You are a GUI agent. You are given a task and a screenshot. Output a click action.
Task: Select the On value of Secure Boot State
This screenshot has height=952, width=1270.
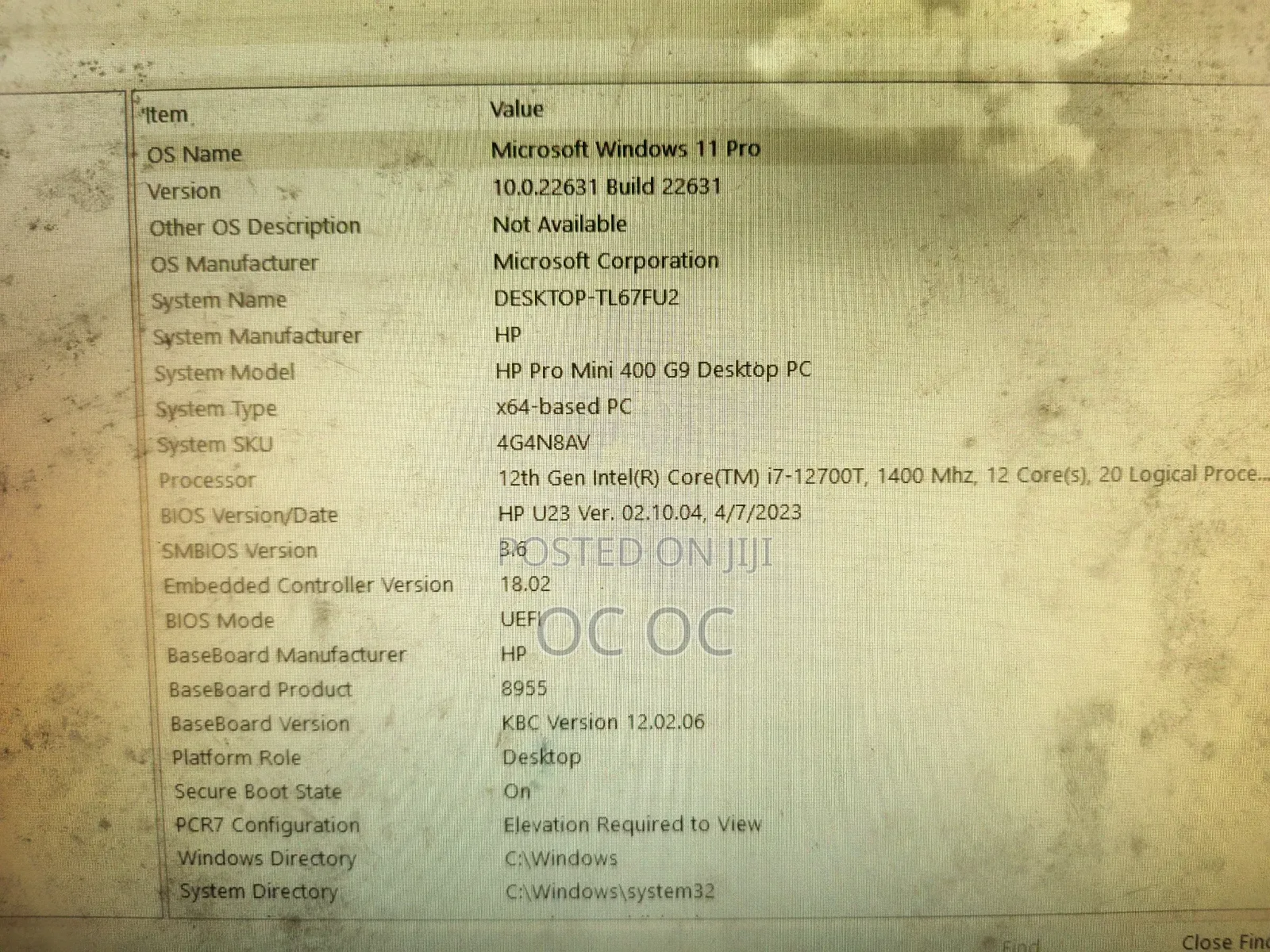click(518, 791)
